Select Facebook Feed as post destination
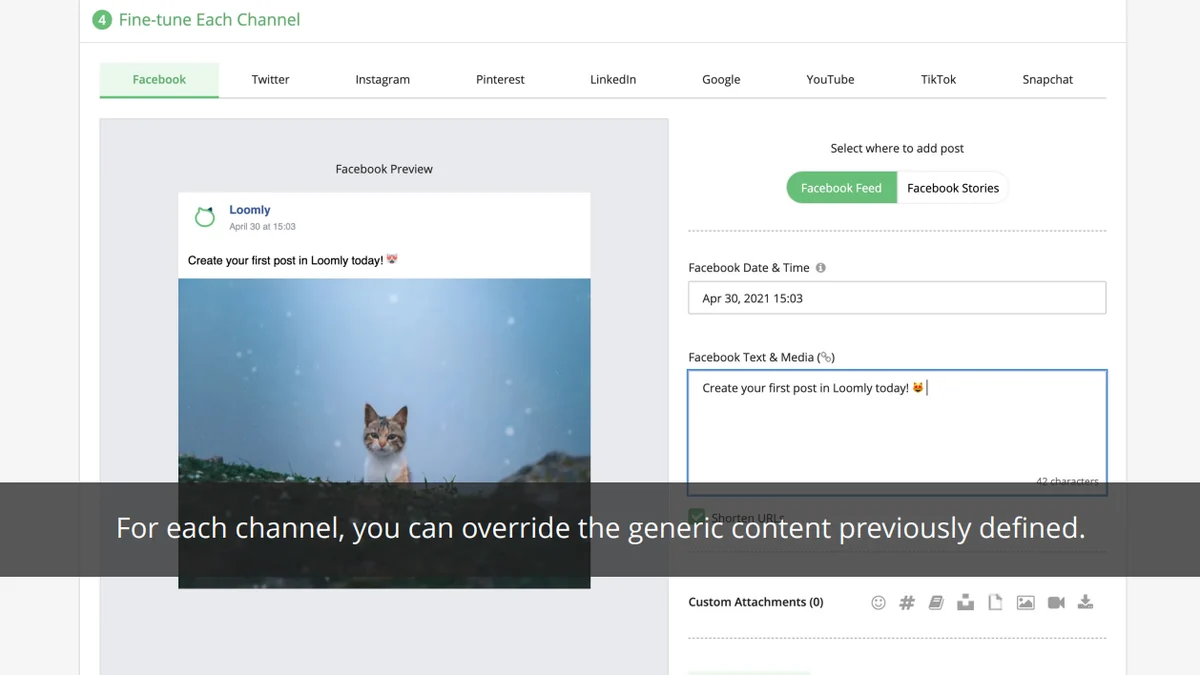 [x=841, y=188]
